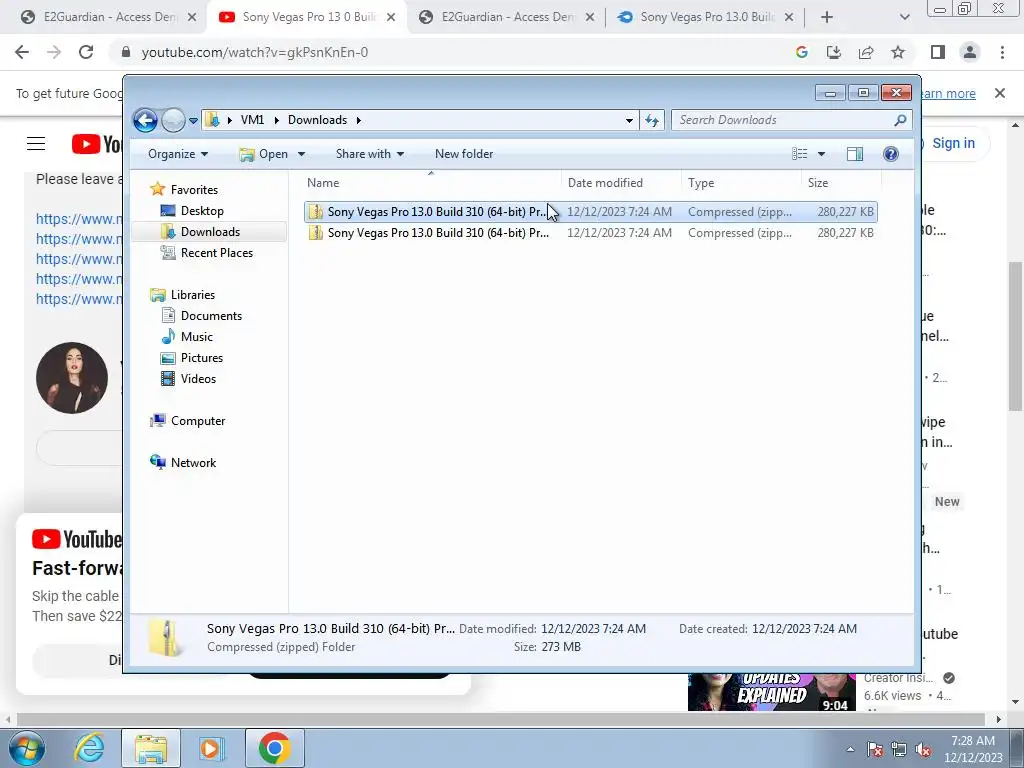Expand the Open button dropdown arrow

tap(301, 154)
